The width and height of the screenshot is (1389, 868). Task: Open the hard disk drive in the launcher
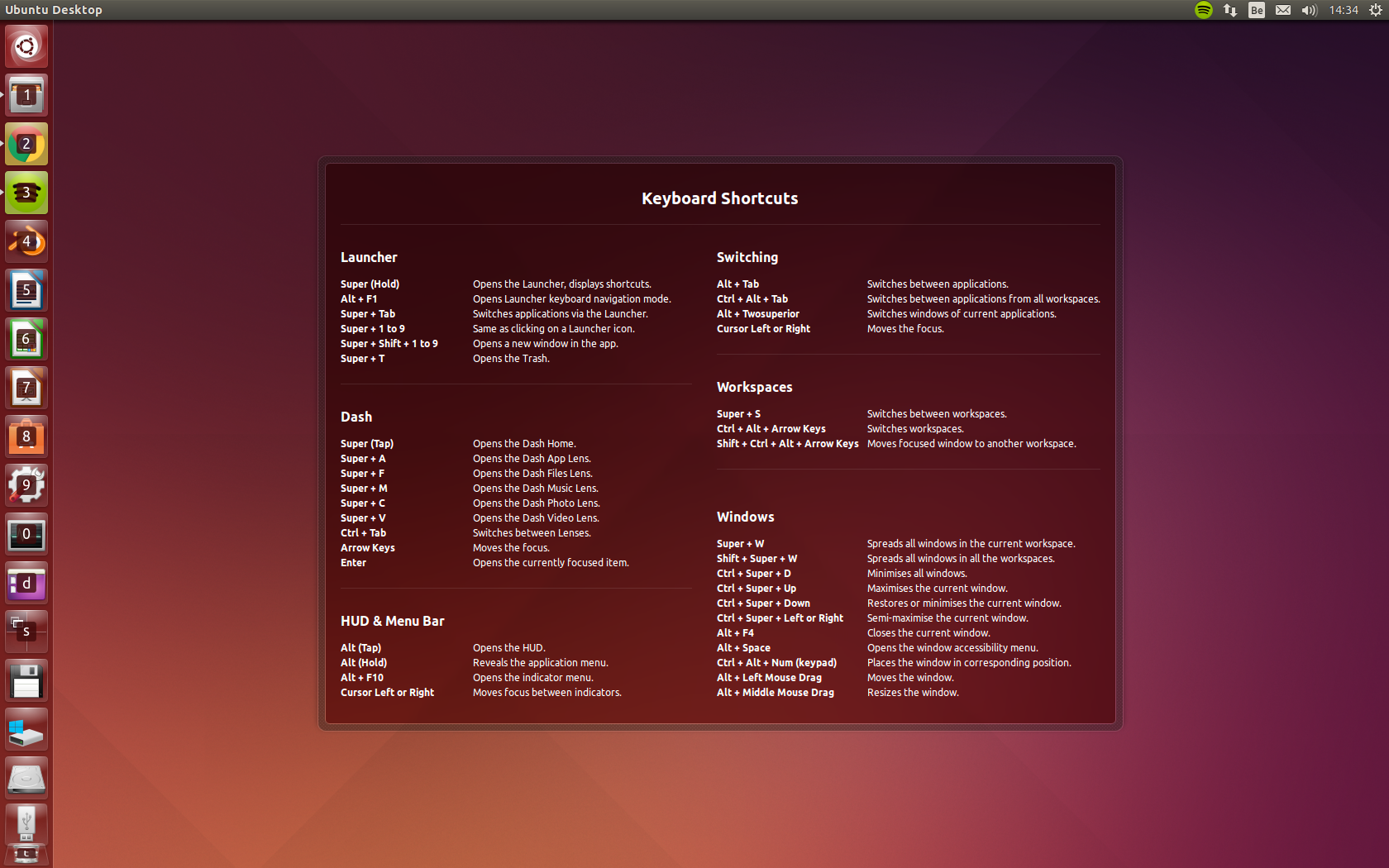(x=26, y=776)
